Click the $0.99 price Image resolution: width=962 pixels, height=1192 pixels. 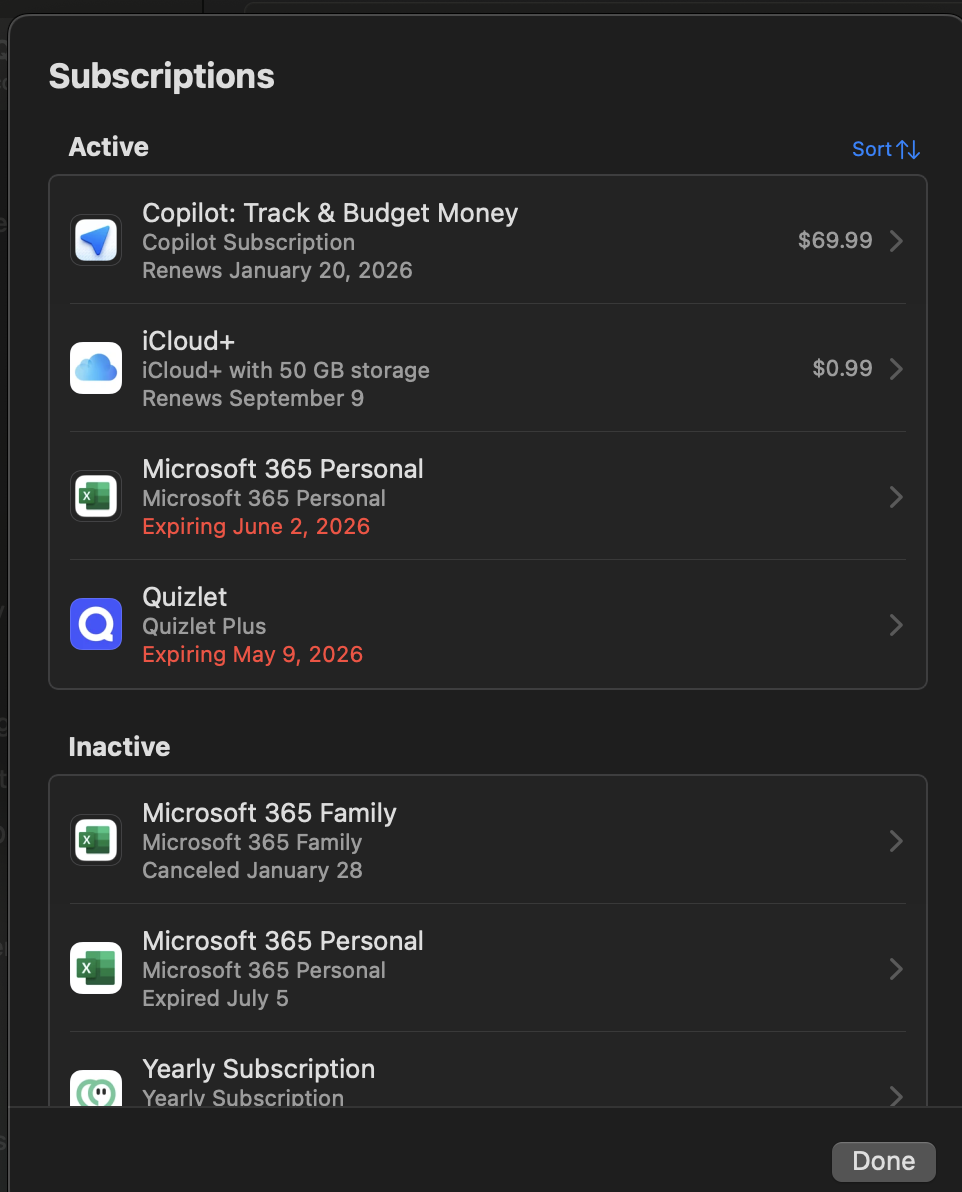coord(843,368)
